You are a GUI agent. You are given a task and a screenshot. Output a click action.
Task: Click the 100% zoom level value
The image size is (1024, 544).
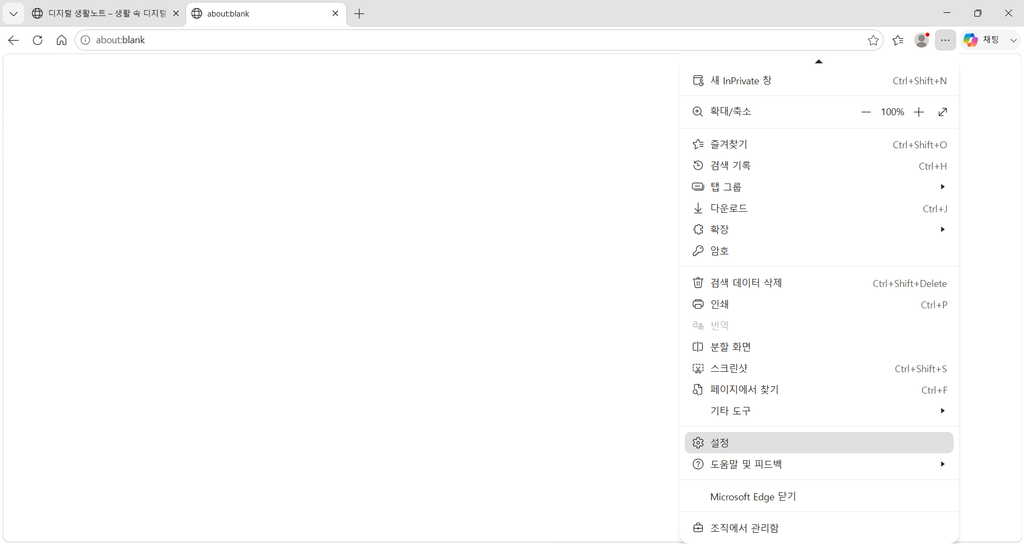pyautogui.click(x=892, y=112)
